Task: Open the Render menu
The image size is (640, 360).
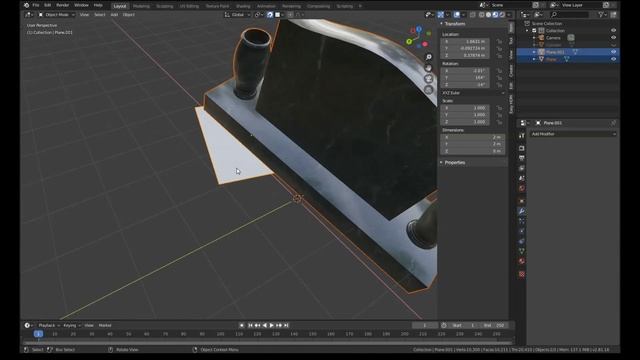Action: (62, 5)
